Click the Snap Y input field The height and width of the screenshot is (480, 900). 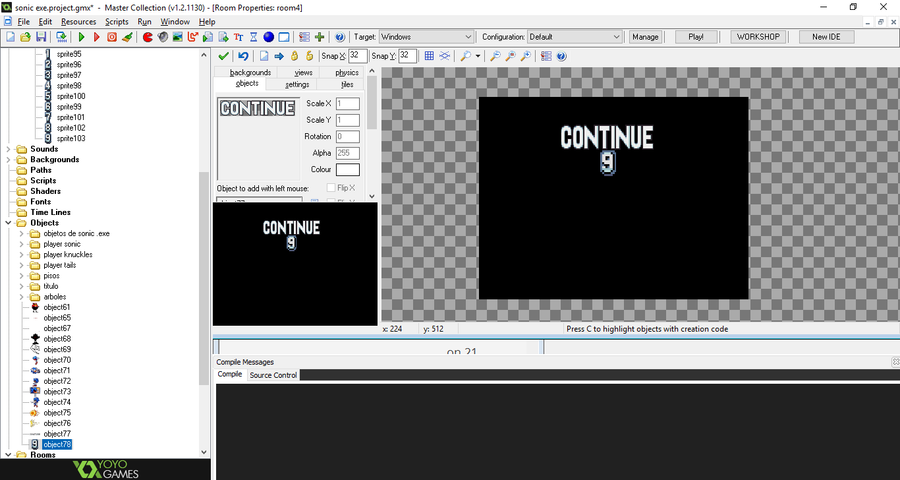(x=408, y=56)
